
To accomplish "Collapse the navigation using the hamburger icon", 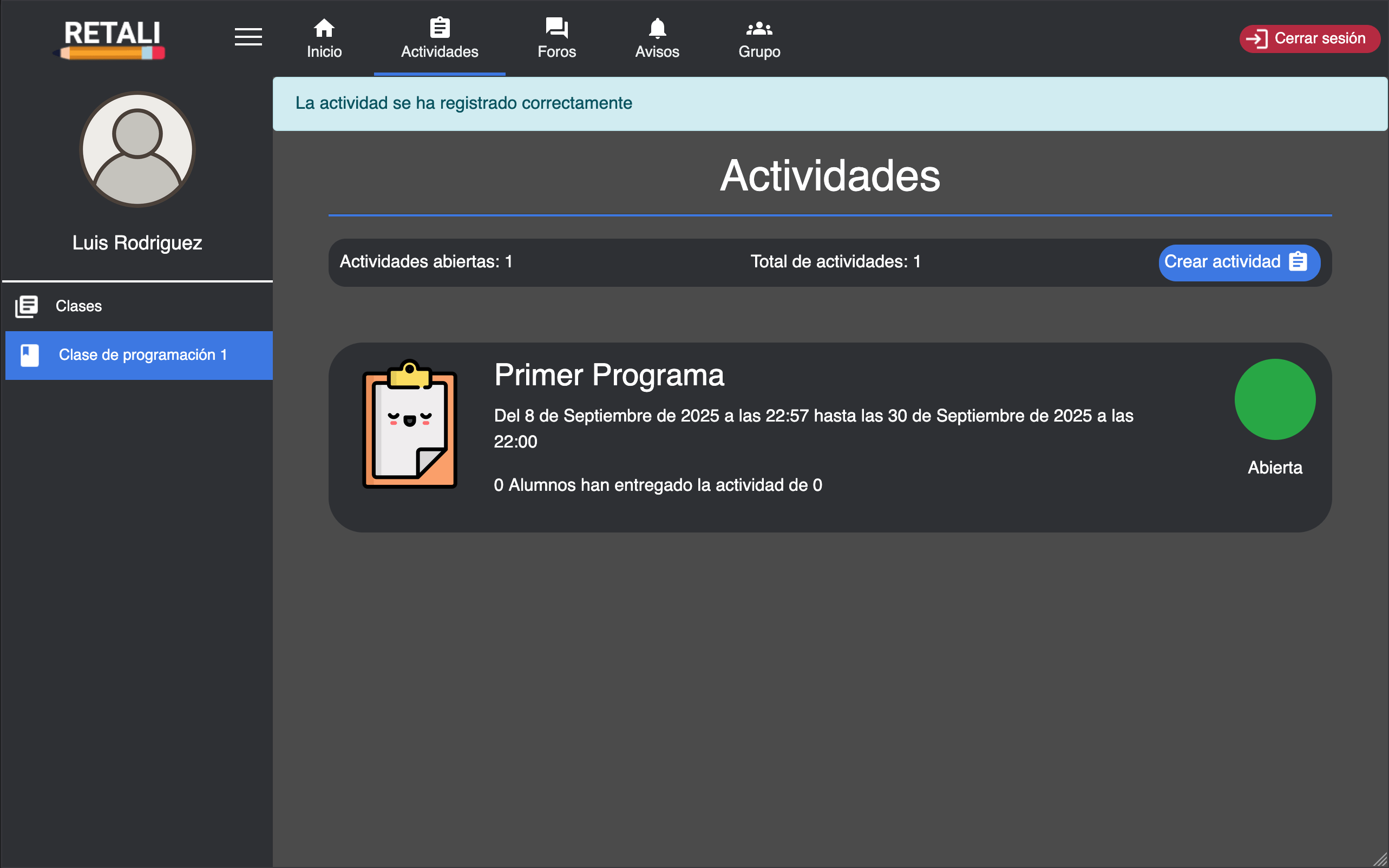I will click(248, 36).
